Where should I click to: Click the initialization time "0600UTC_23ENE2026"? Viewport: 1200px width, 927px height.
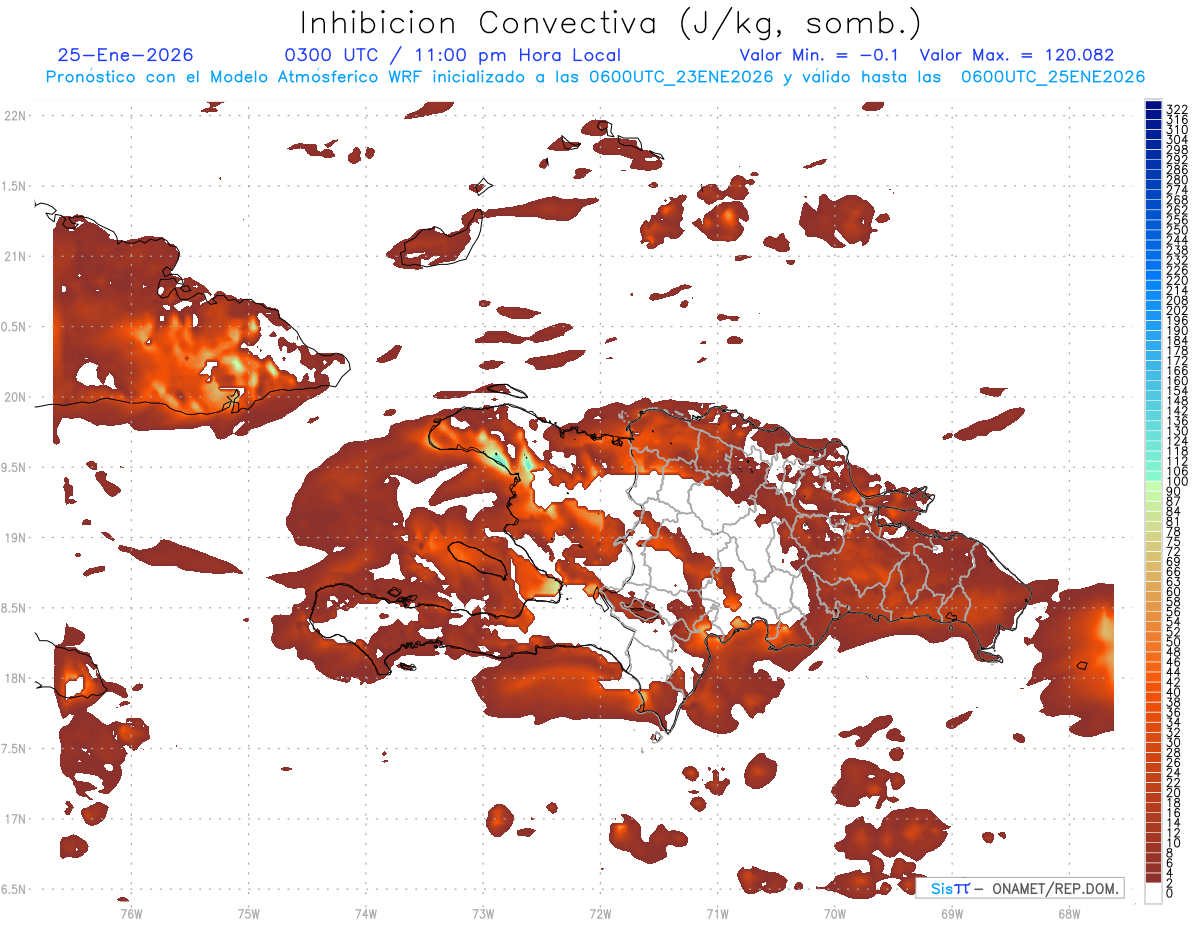tap(680, 76)
